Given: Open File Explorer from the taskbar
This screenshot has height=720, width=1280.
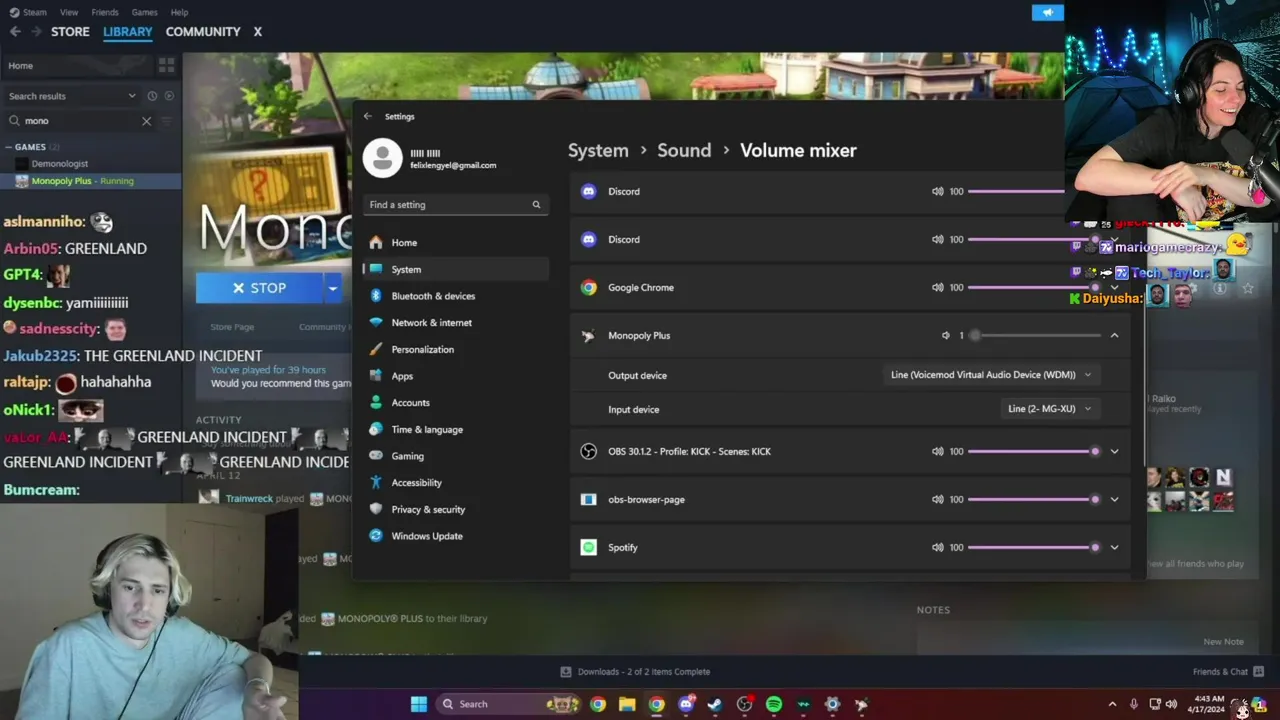Looking at the screenshot, I should click(627, 704).
